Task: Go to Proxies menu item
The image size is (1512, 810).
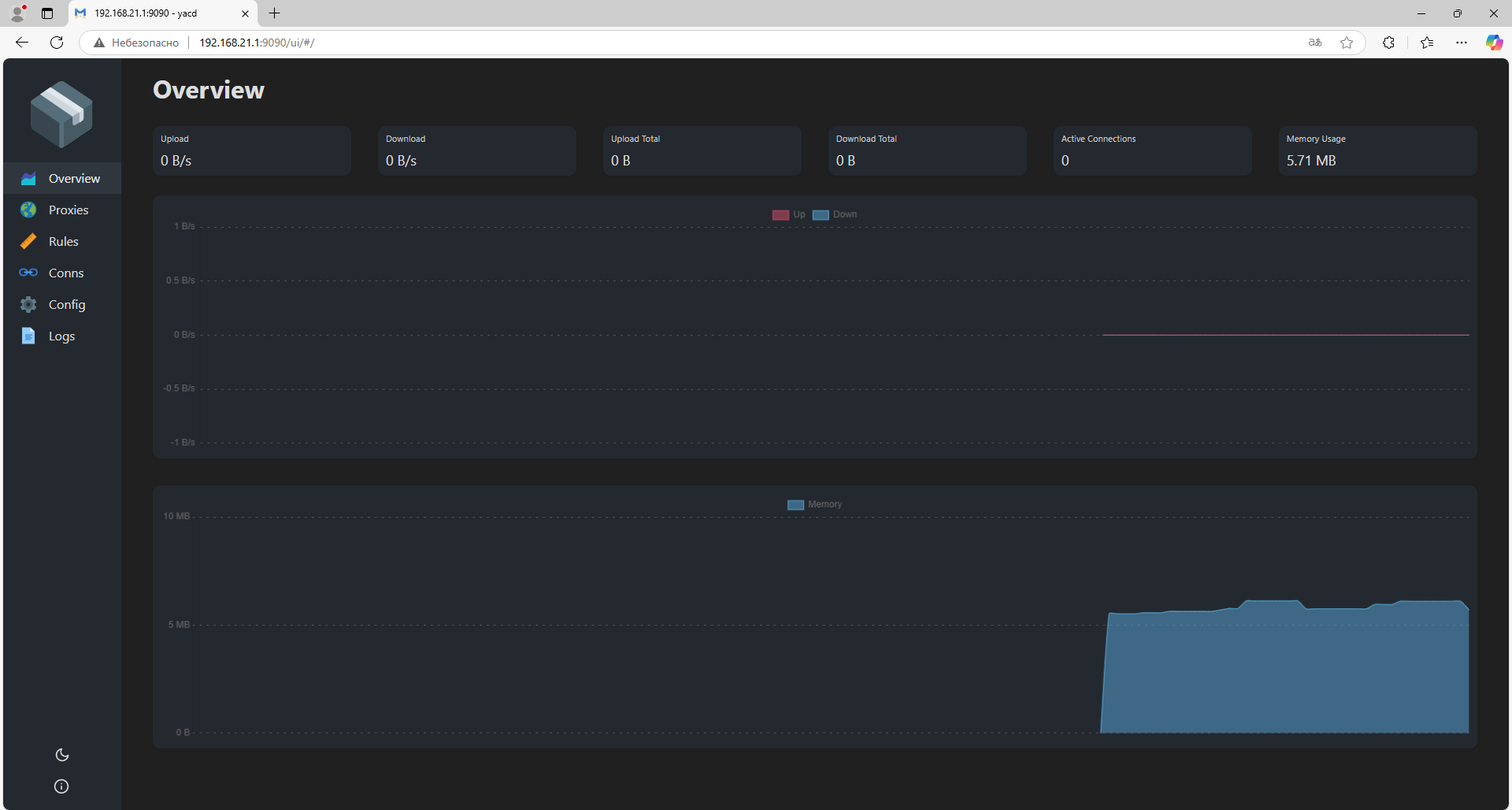Action: [62, 210]
